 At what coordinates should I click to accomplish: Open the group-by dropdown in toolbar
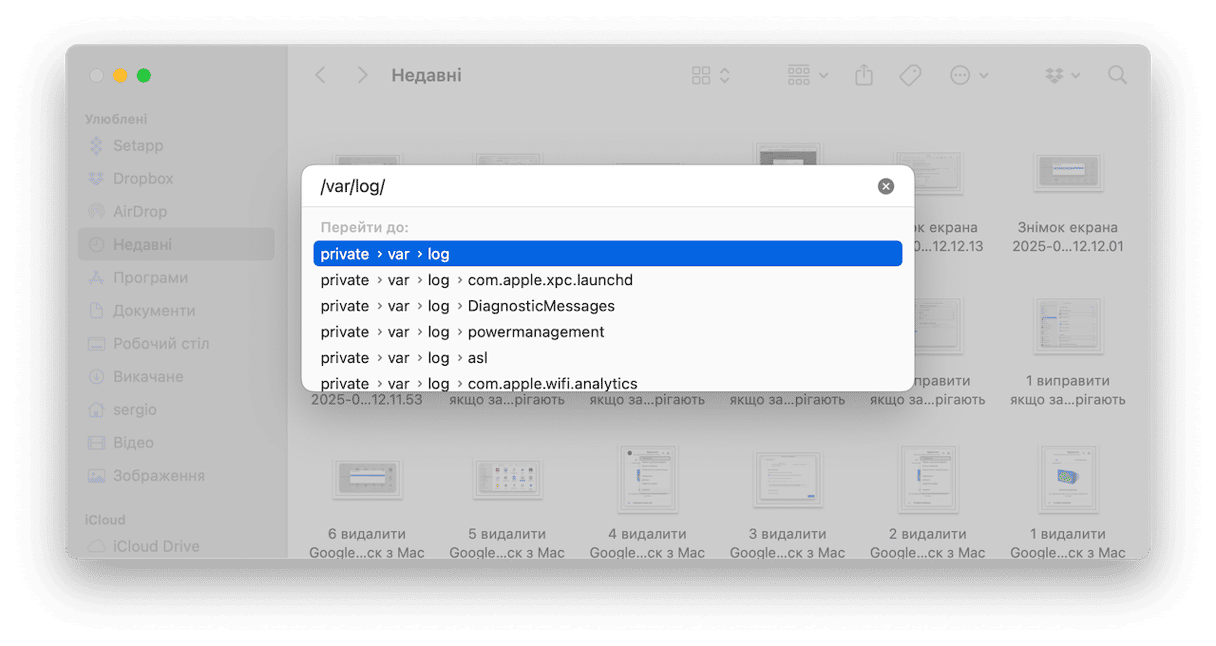pos(808,75)
